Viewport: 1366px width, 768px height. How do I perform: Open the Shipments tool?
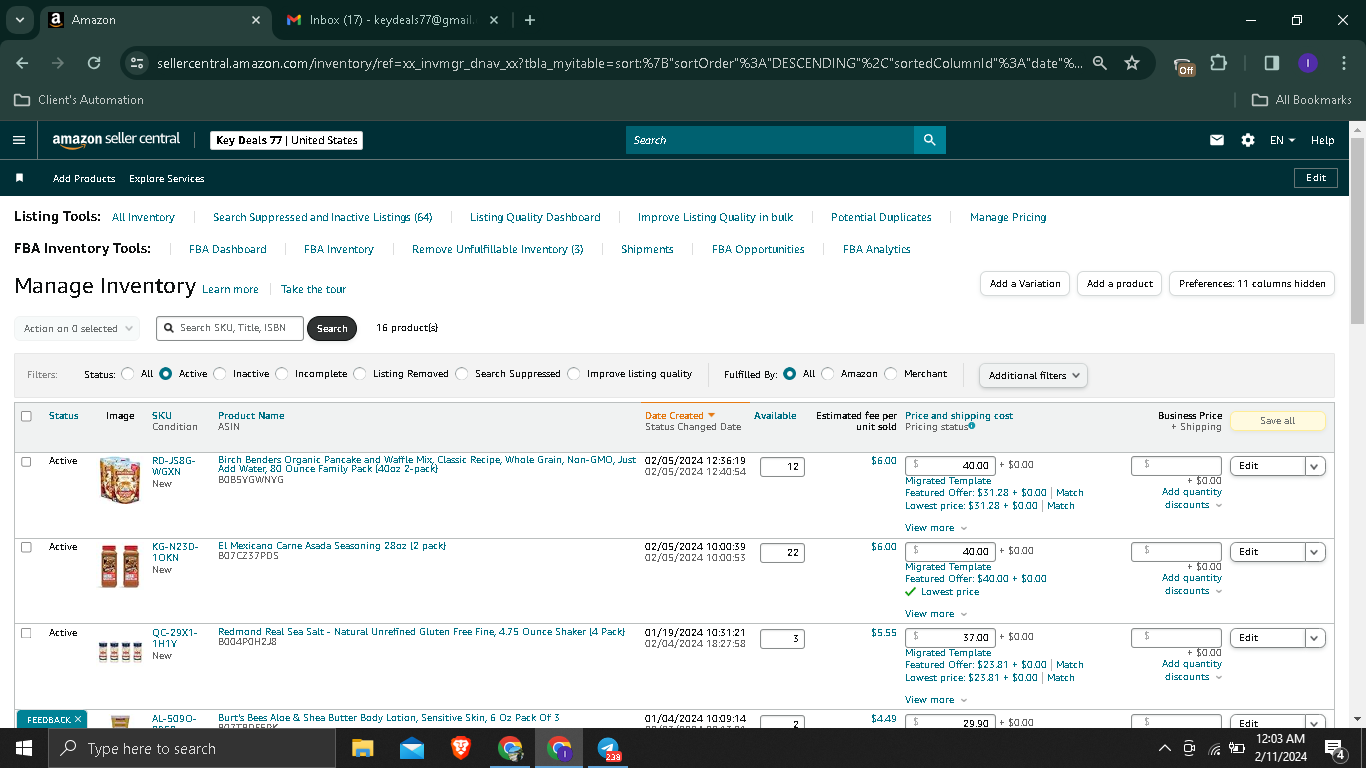click(647, 249)
